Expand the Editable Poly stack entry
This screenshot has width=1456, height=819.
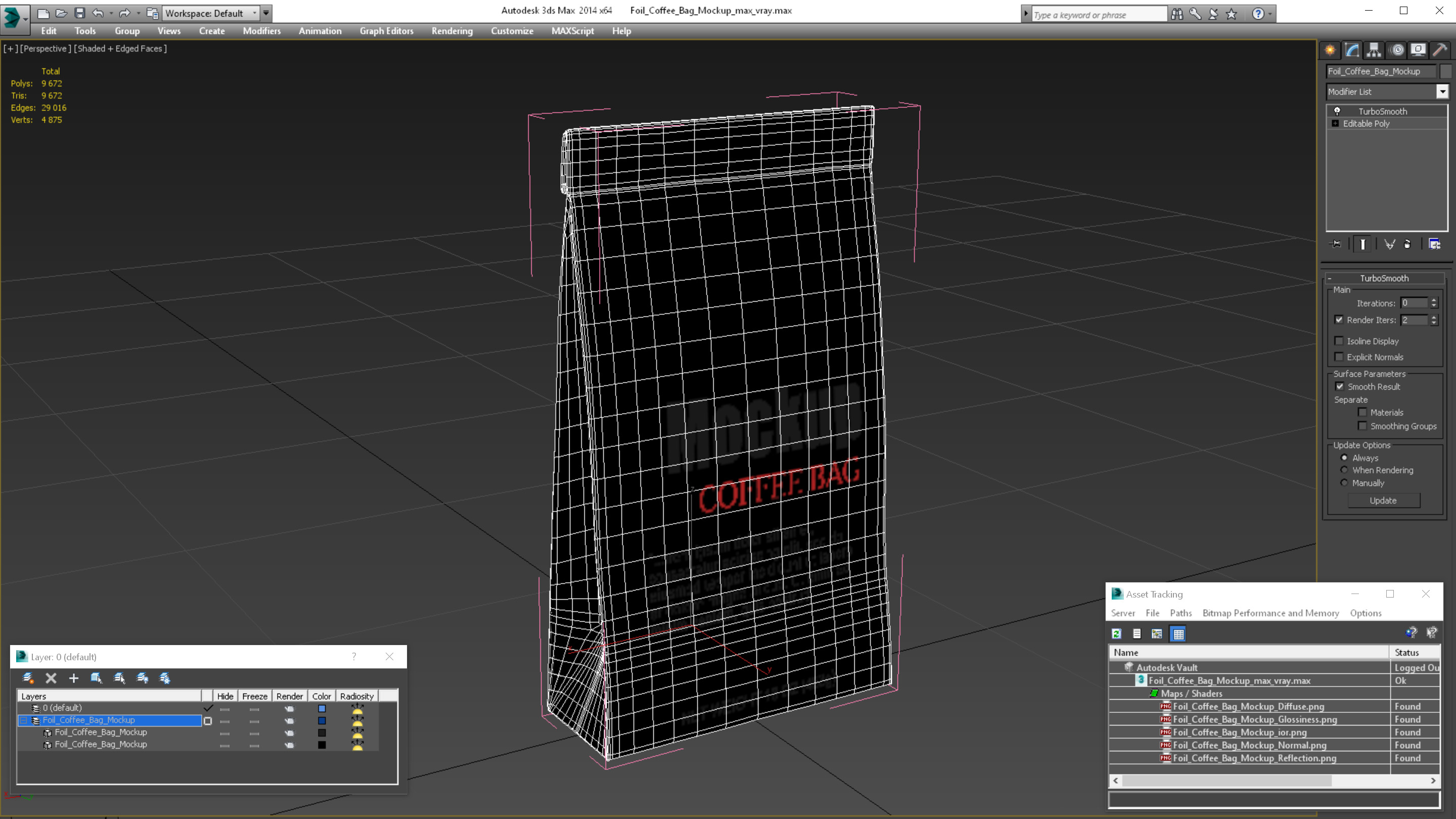point(1336,123)
